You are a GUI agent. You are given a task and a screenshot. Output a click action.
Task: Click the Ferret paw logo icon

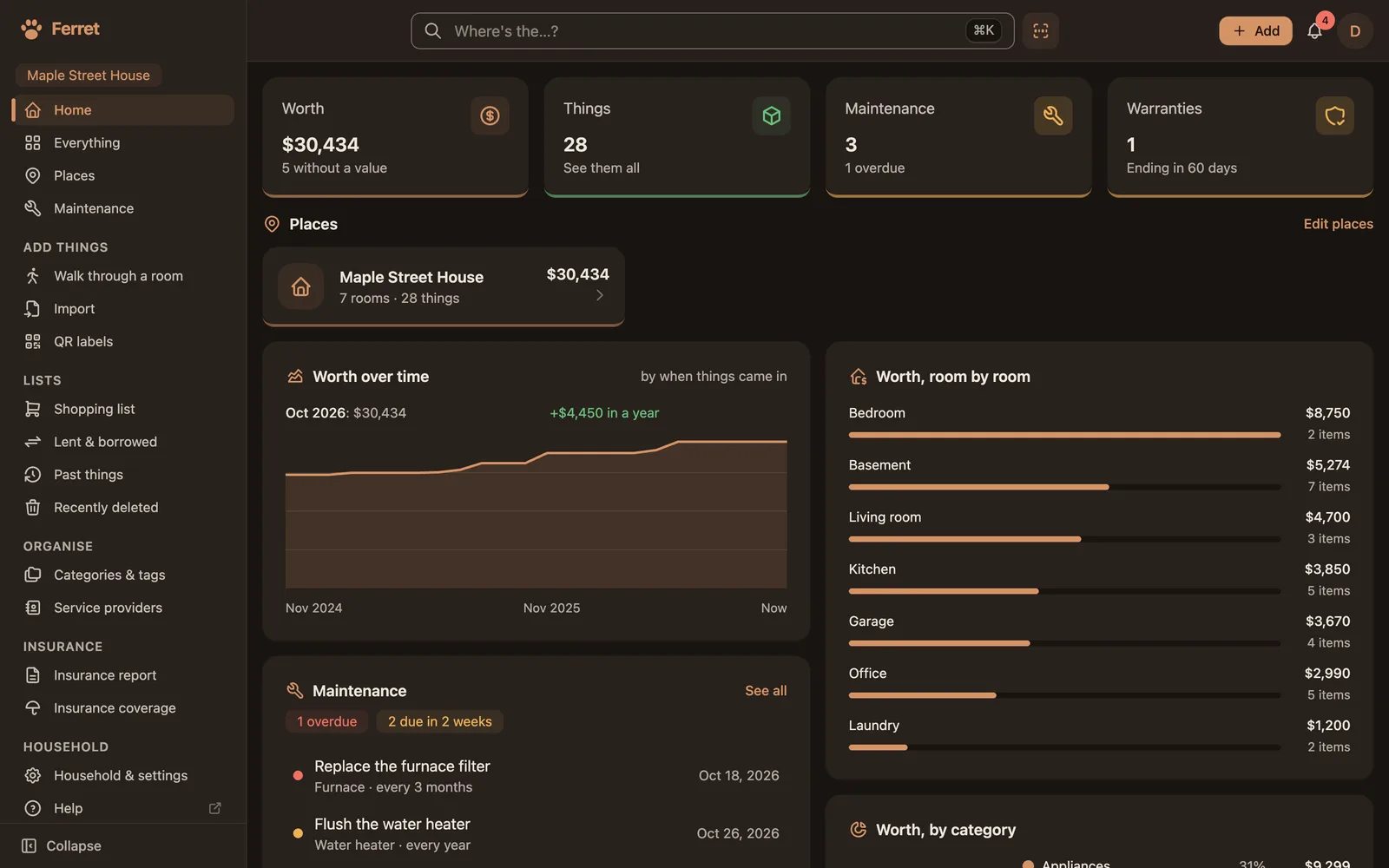point(31,30)
